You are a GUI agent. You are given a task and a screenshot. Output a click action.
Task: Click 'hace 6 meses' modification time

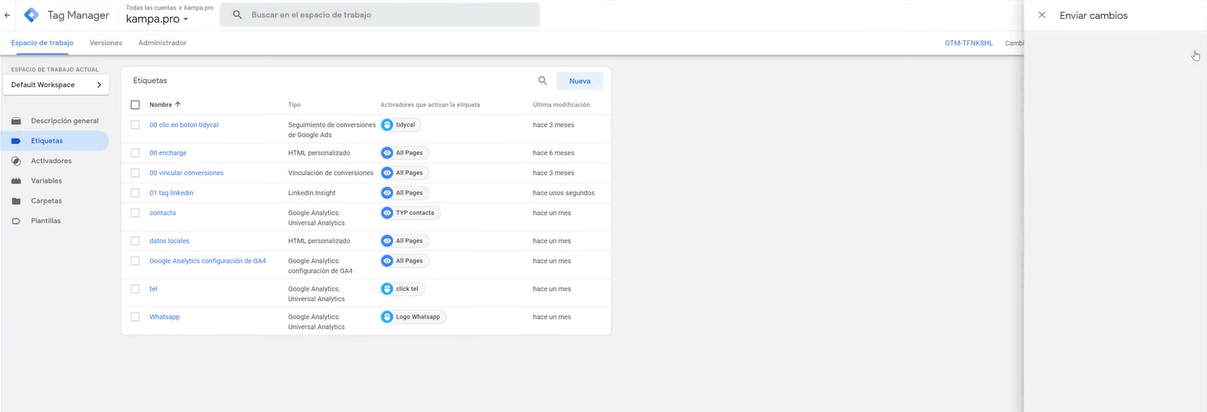554,153
